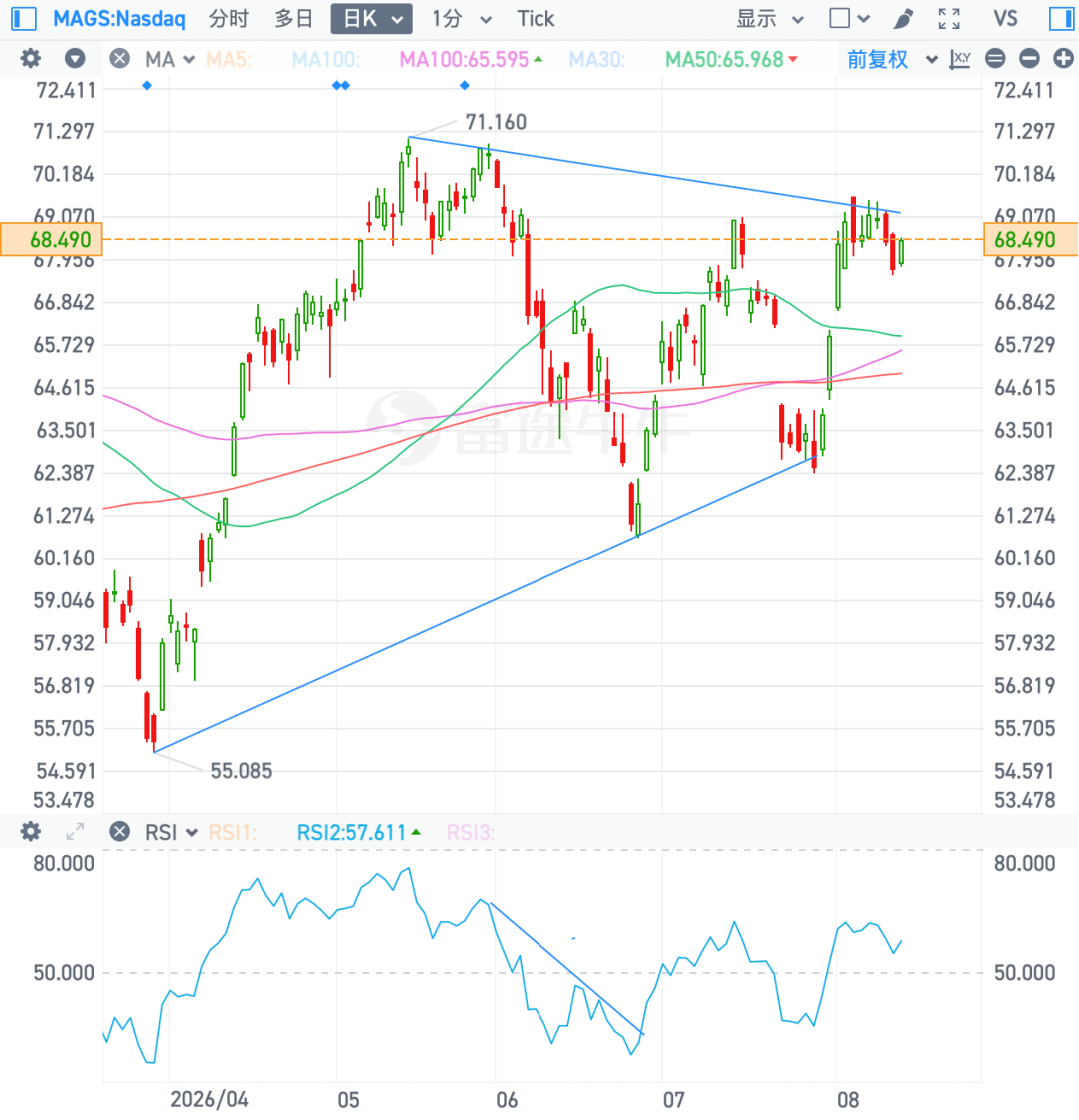
Task: Click the 50.000 RSI level on right
Action: [1025, 973]
